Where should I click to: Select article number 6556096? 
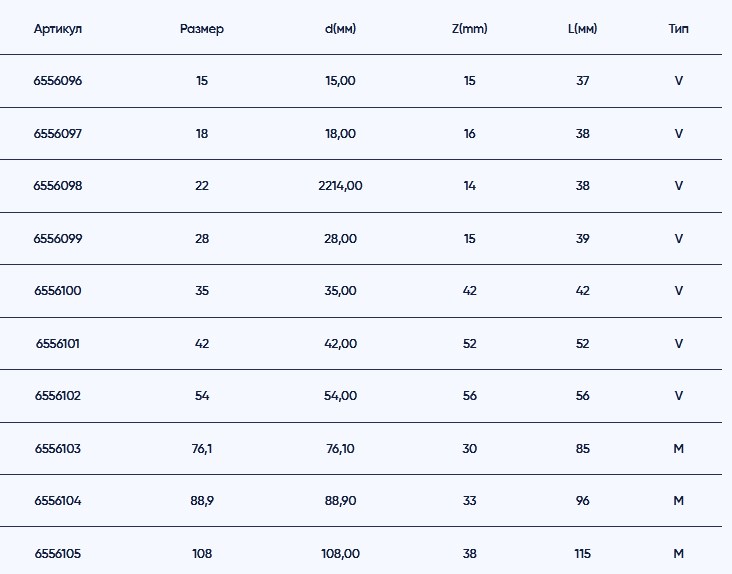pos(58,81)
